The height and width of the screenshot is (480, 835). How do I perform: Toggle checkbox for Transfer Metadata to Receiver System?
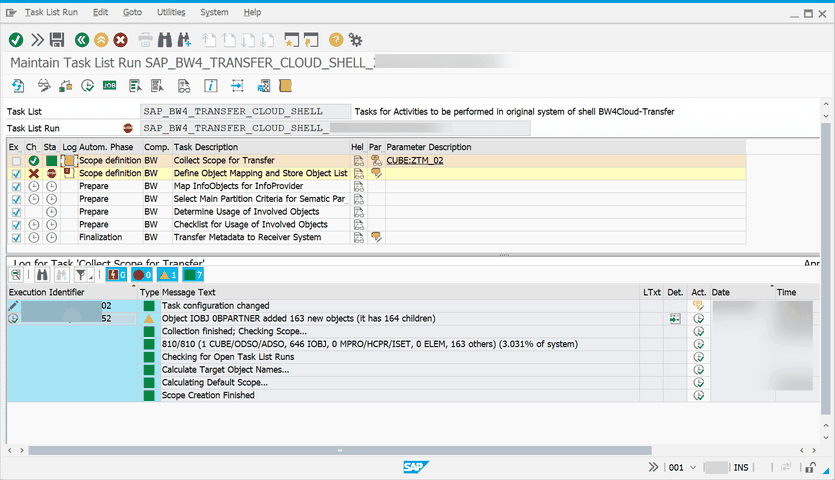(x=17, y=238)
